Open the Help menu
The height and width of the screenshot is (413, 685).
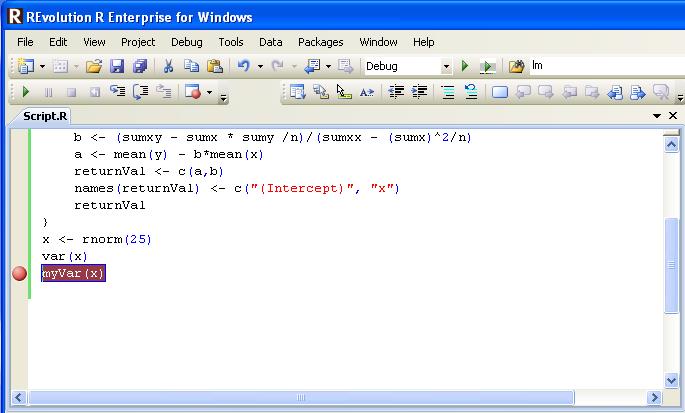click(423, 42)
